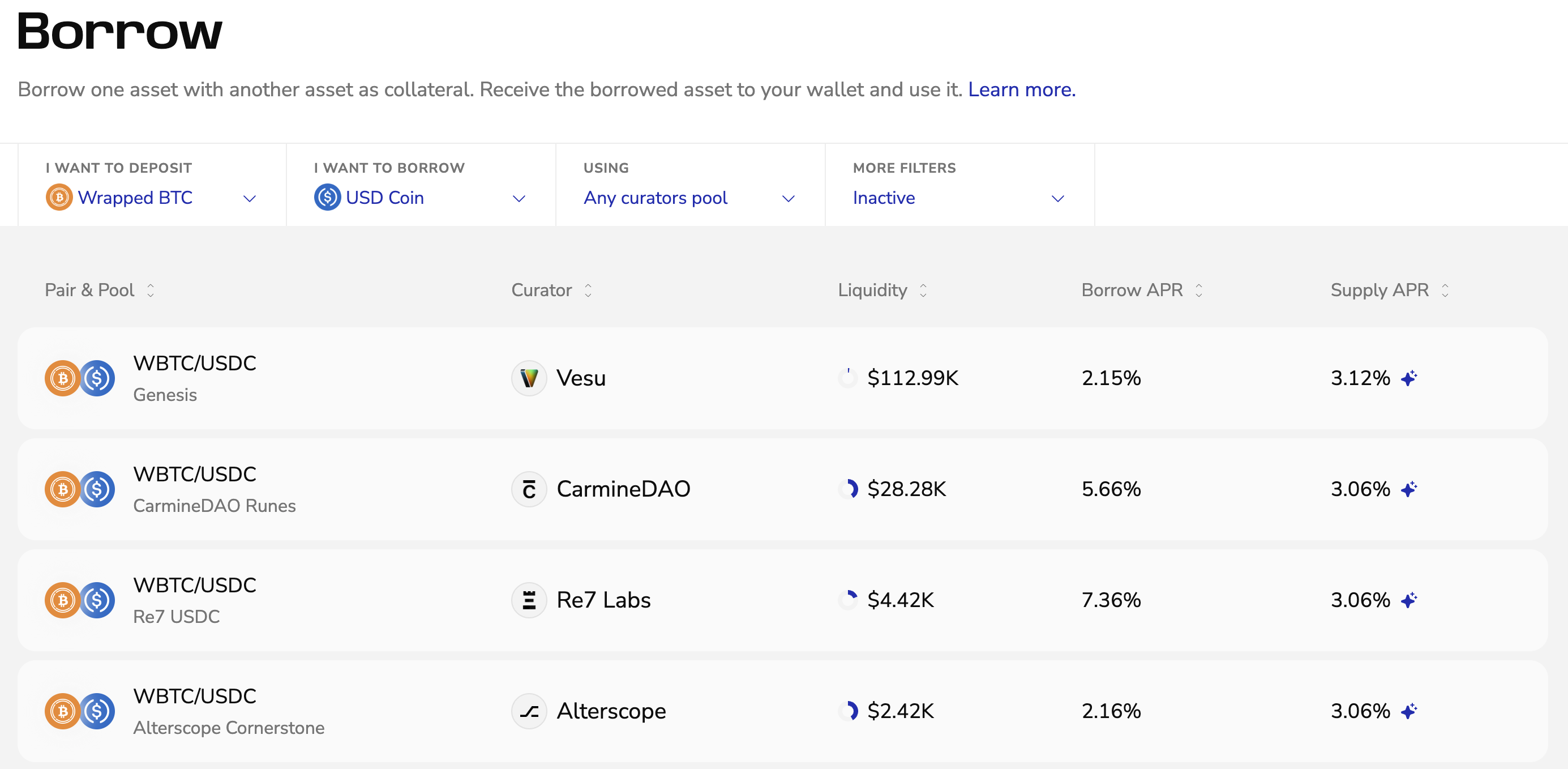Click the Vesu curator logo icon

click(528, 378)
